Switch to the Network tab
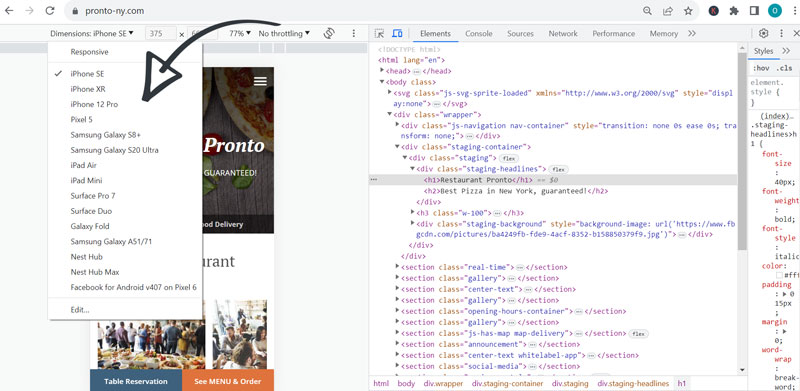800x391 pixels. [563, 33]
